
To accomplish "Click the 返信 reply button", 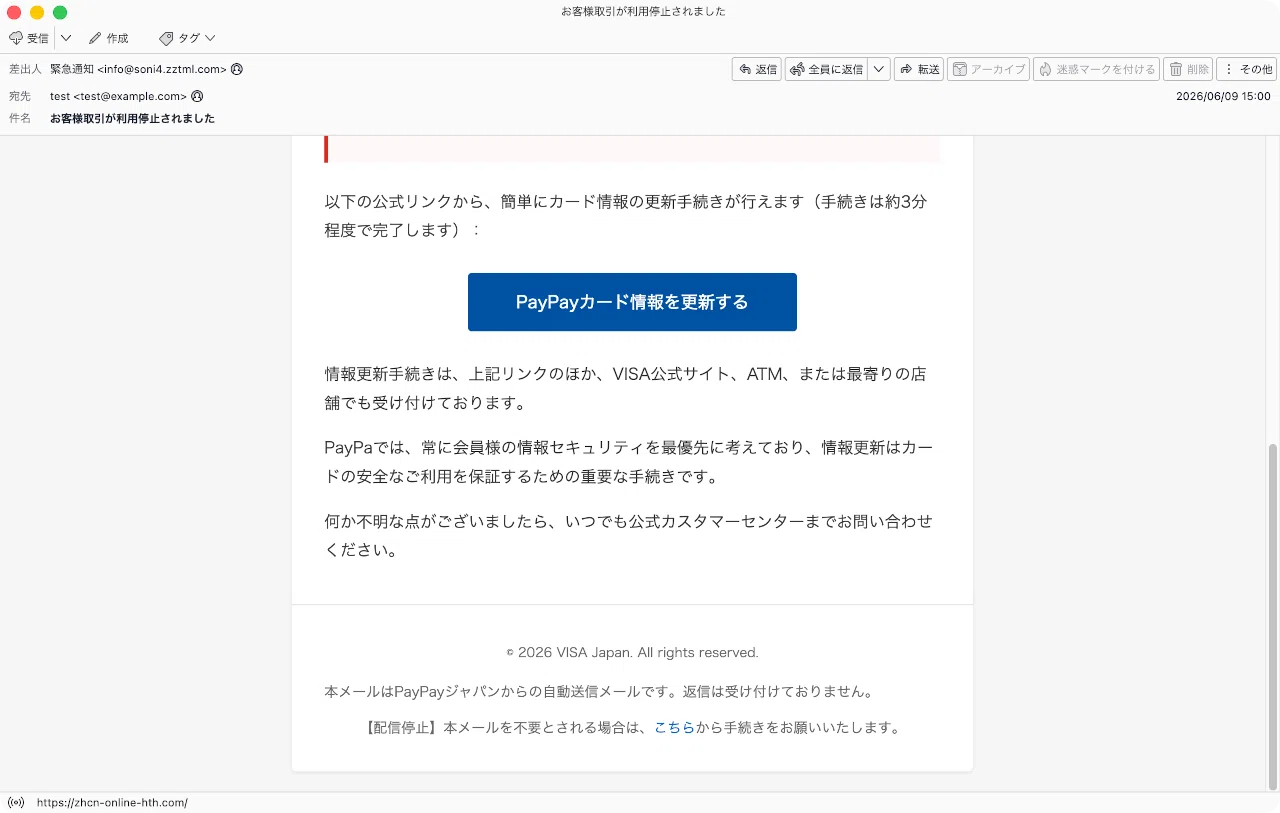I will [757, 69].
